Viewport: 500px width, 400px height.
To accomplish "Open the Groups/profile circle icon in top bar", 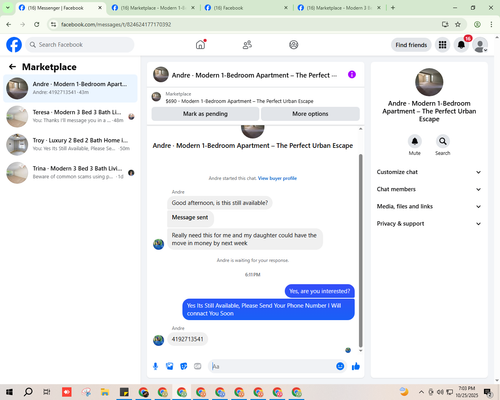I will coord(293,45).
